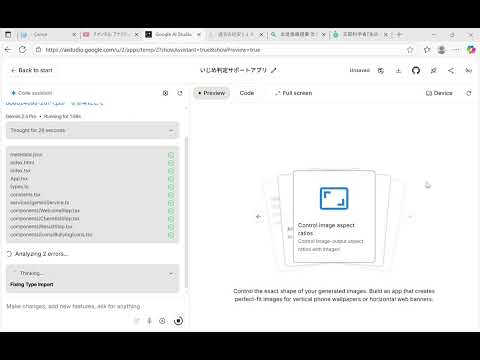Open tab actions menu at far left
This screenshot has width=480, height=360.
[8, 34]
